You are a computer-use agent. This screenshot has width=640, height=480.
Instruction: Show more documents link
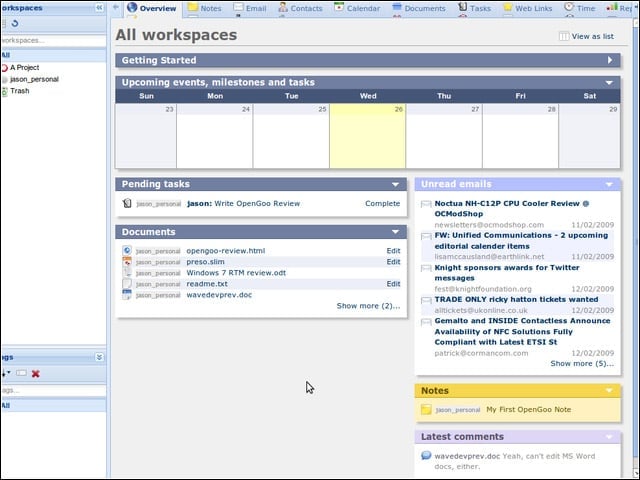click(x=368, y=306)
